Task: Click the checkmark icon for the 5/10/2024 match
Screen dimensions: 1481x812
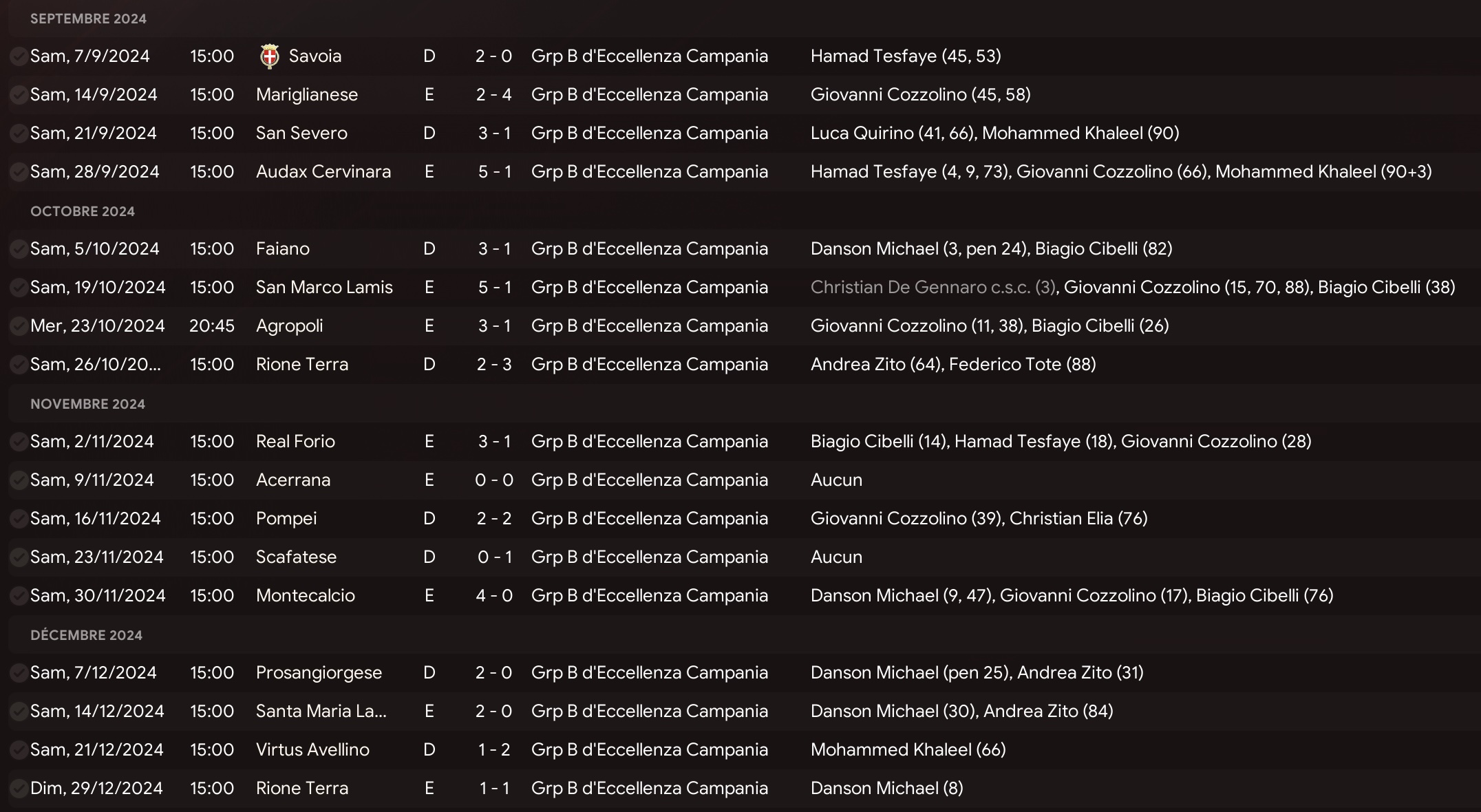Action: (x=19, y=249)
